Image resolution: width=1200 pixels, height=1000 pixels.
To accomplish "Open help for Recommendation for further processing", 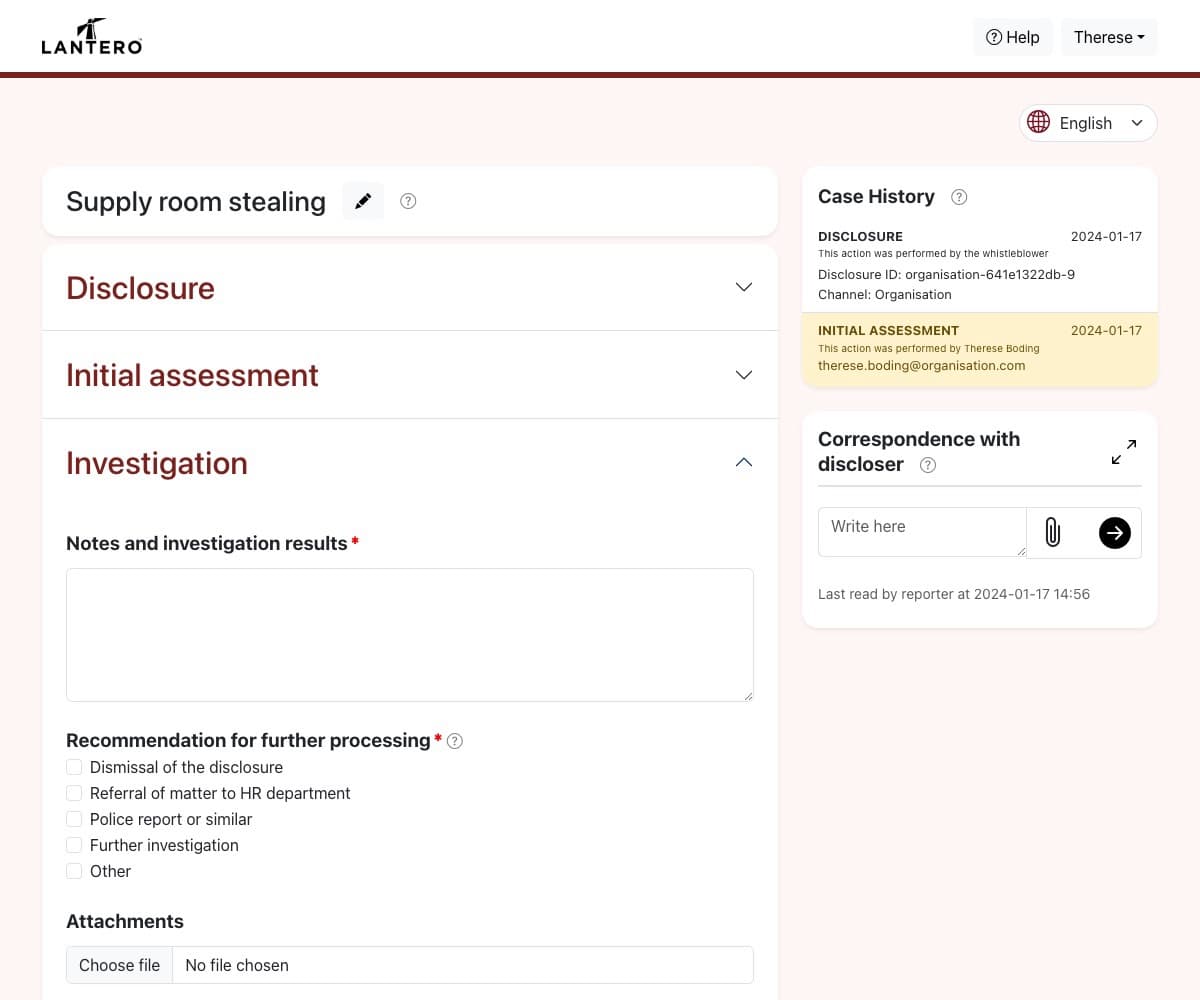I will point(455,741).
